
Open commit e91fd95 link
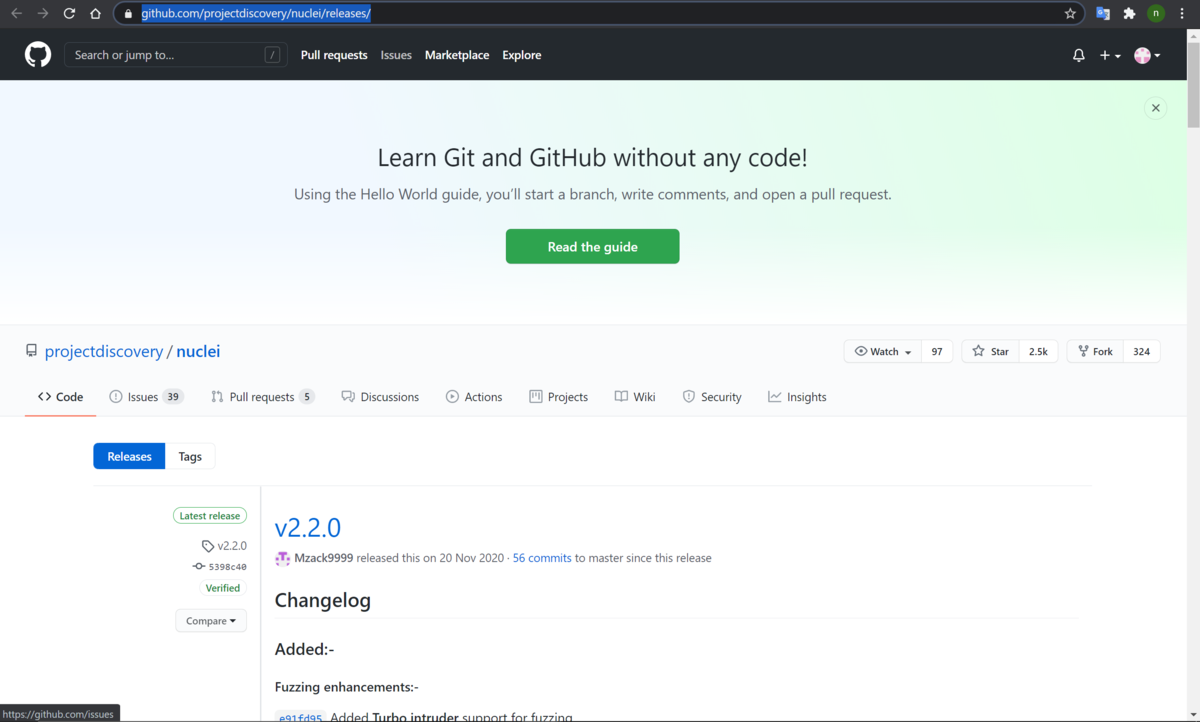point(300,717)
